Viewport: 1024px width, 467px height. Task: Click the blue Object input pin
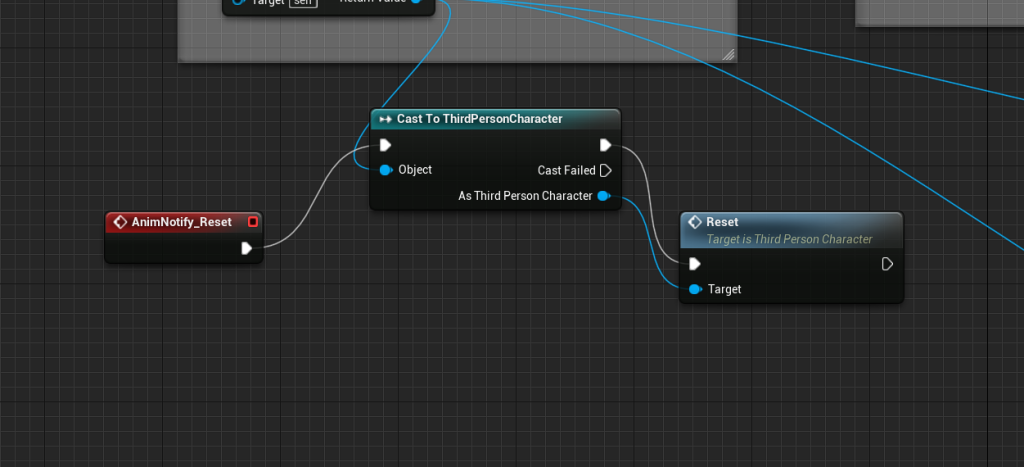pos(385,171)
